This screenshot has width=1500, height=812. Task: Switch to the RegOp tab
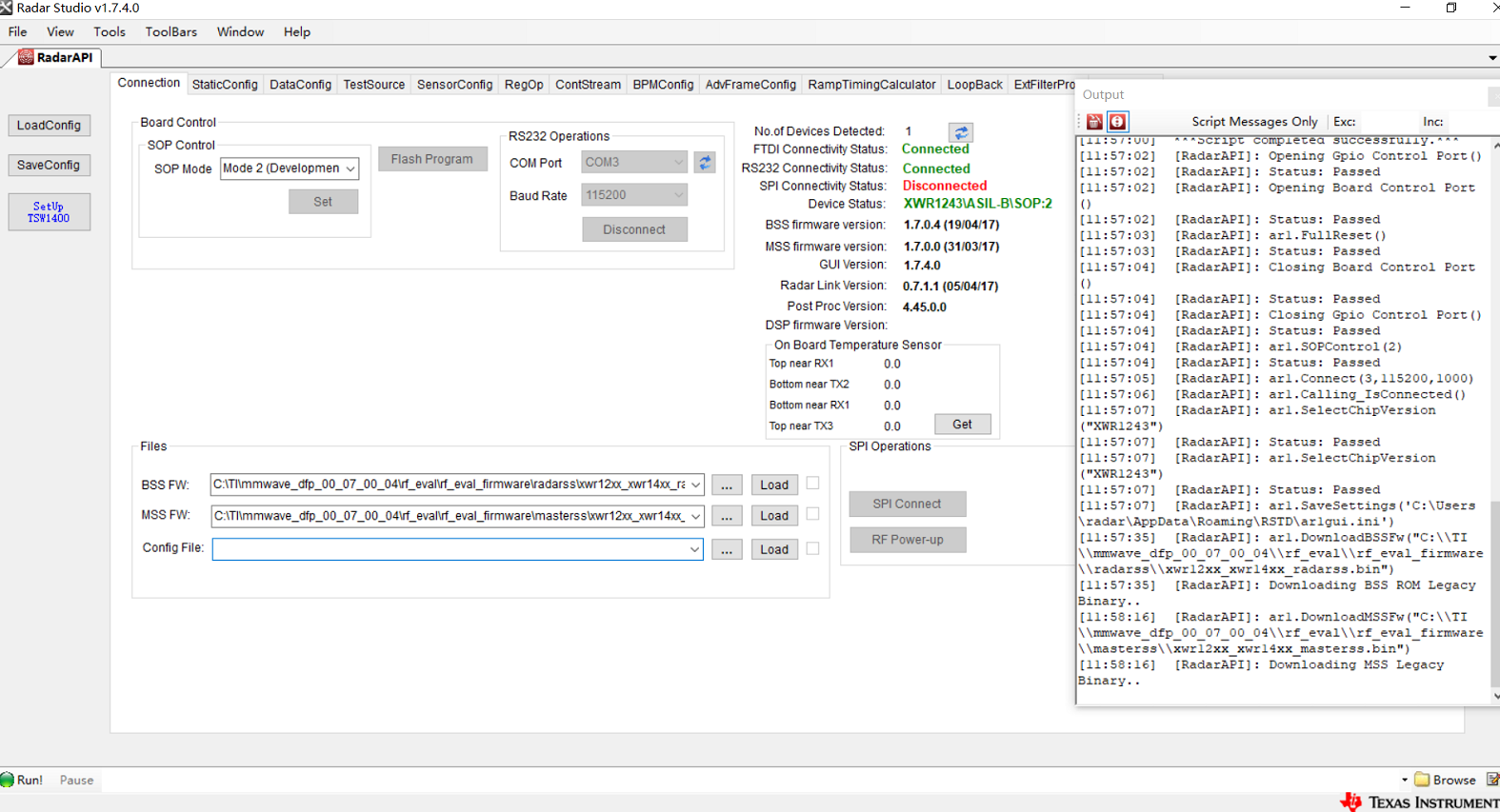pyautogui.click(x=524, y=85)
